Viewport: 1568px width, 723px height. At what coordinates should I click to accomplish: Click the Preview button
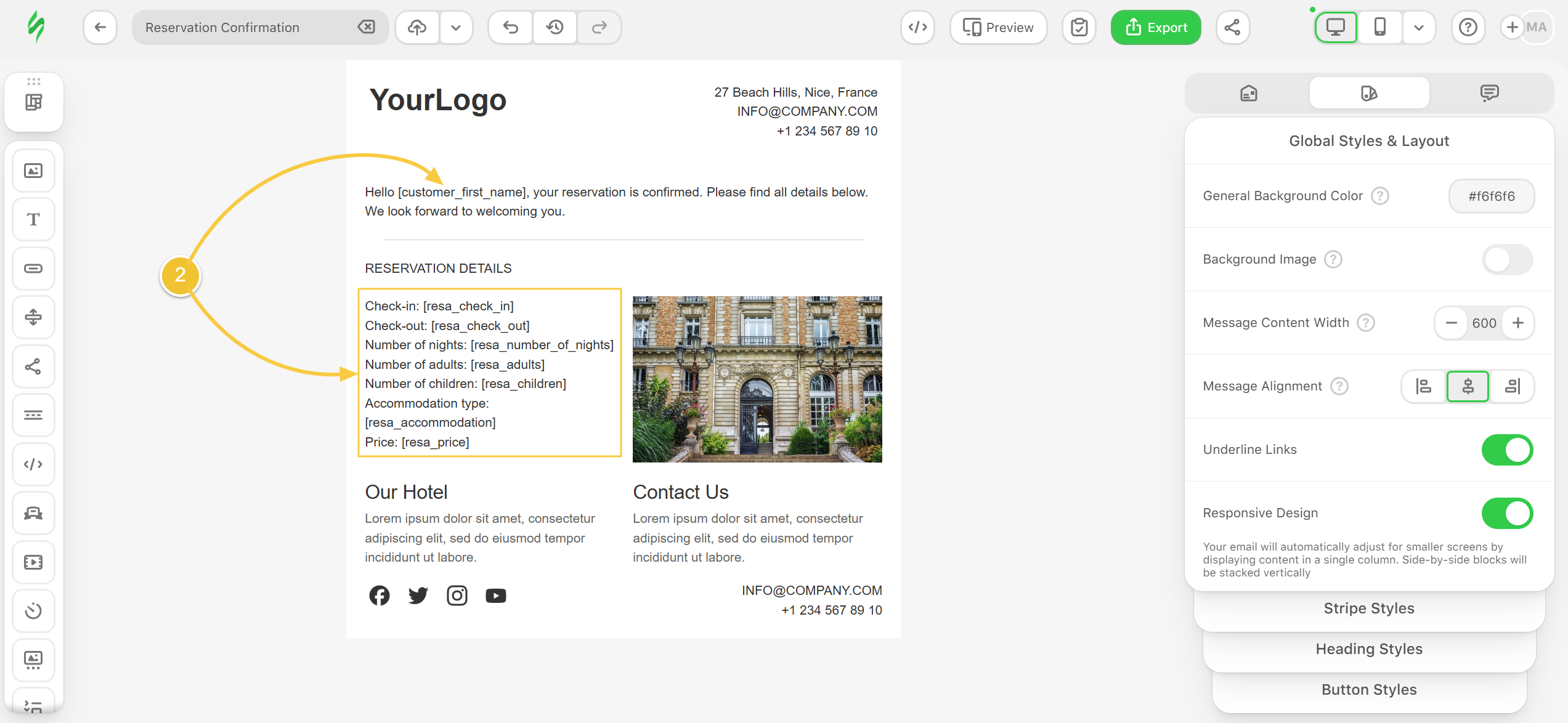(x=998, y=27)
